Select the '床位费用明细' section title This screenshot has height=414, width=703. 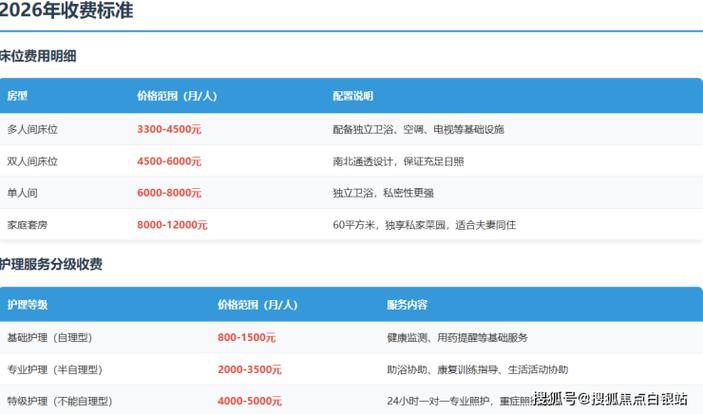click(x=38, y=56)
